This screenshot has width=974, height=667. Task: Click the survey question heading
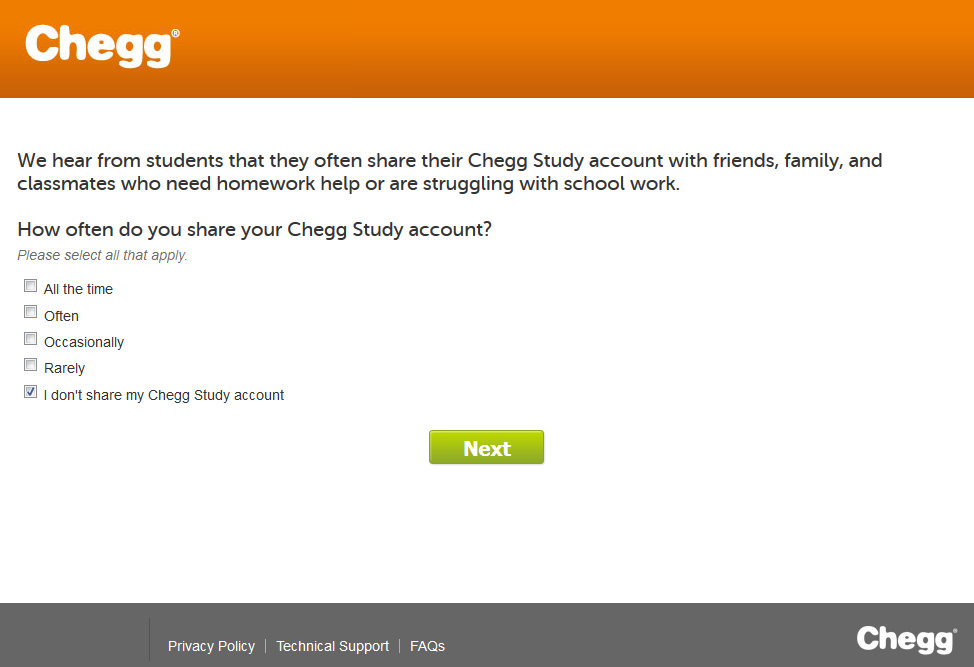(253, 229)
